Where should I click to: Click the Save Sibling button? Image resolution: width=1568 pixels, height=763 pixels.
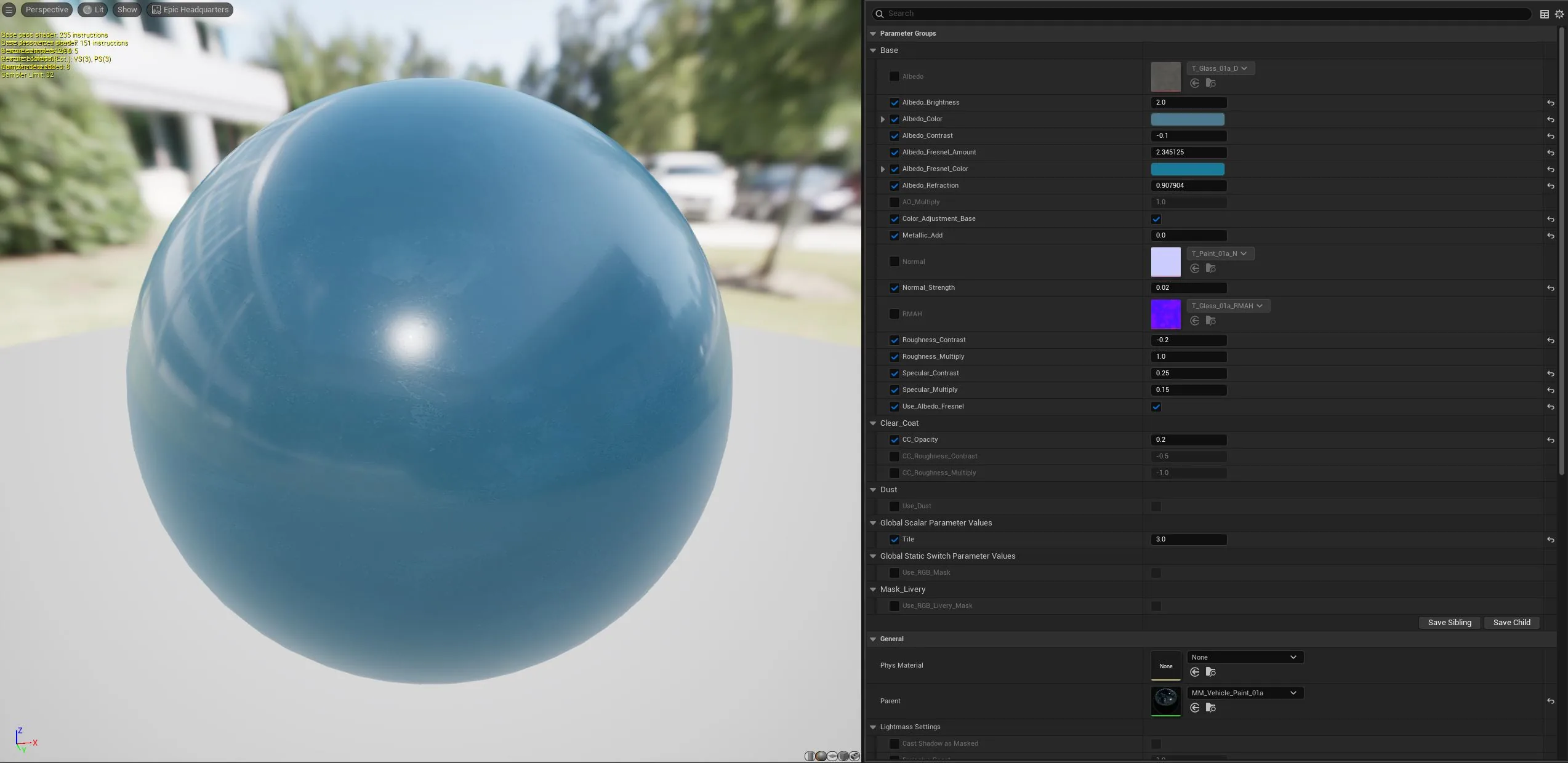pos(1449,623)
